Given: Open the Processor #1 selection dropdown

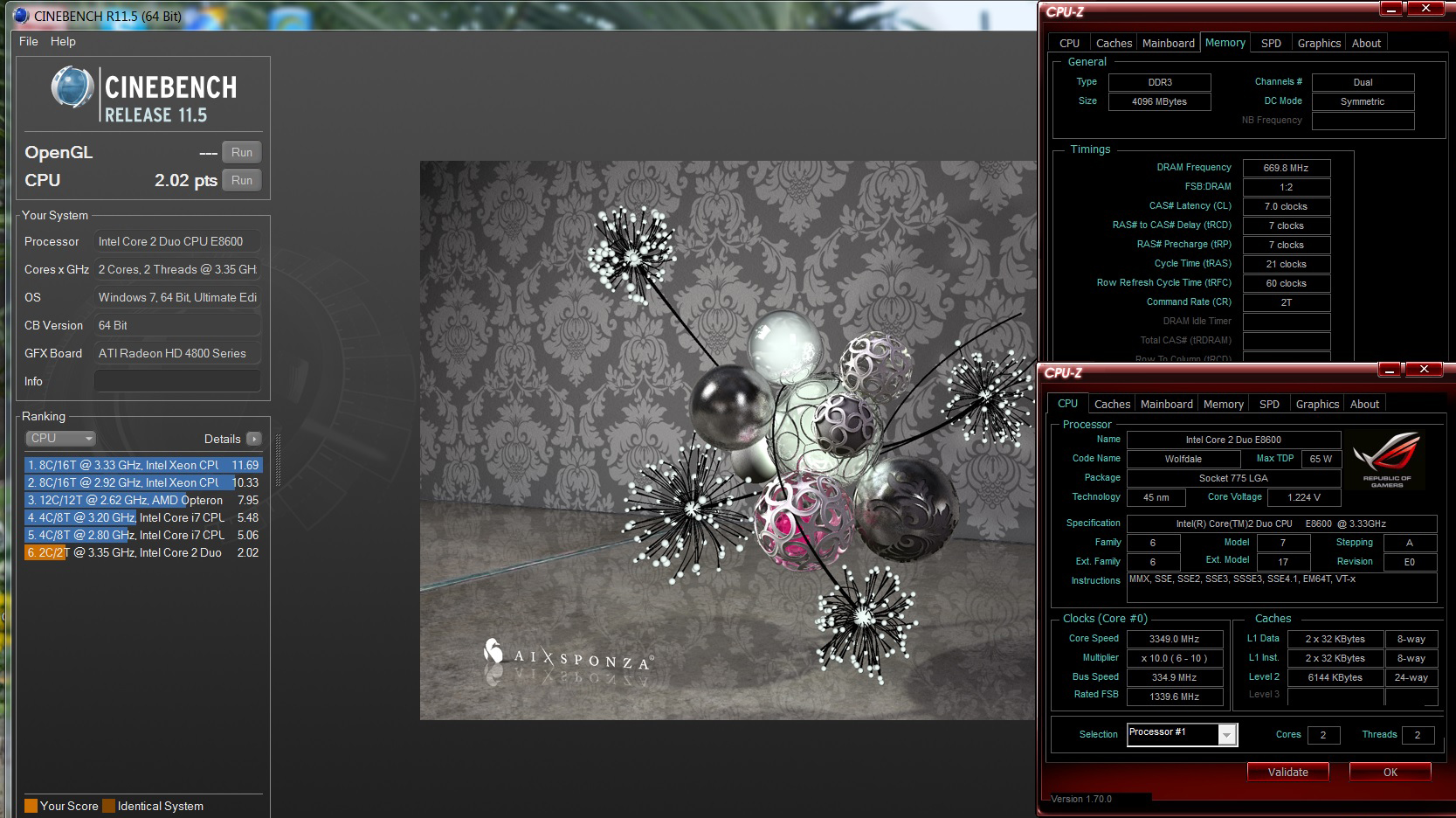Looking at the screenshot, I should (x=1182, y=734).
